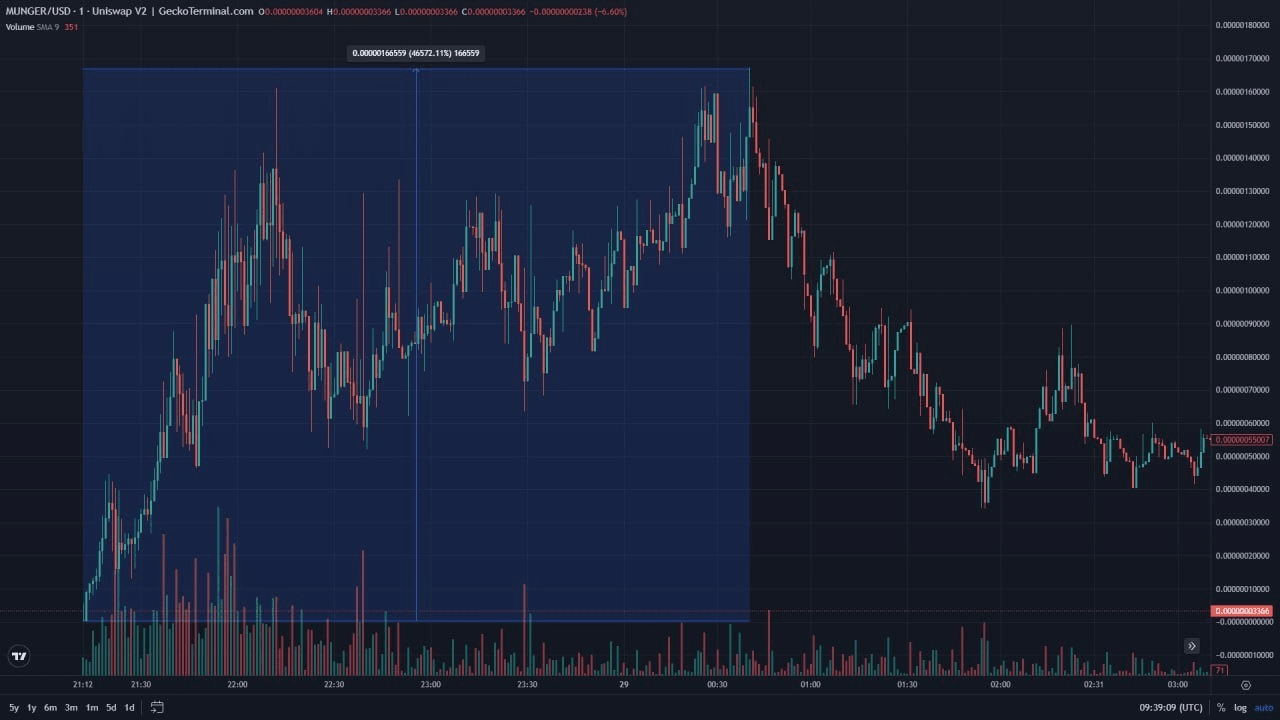This screenshot has height=720, width=1280.
Task: Click the current price label on the price axis
Action: point(1243,440)
